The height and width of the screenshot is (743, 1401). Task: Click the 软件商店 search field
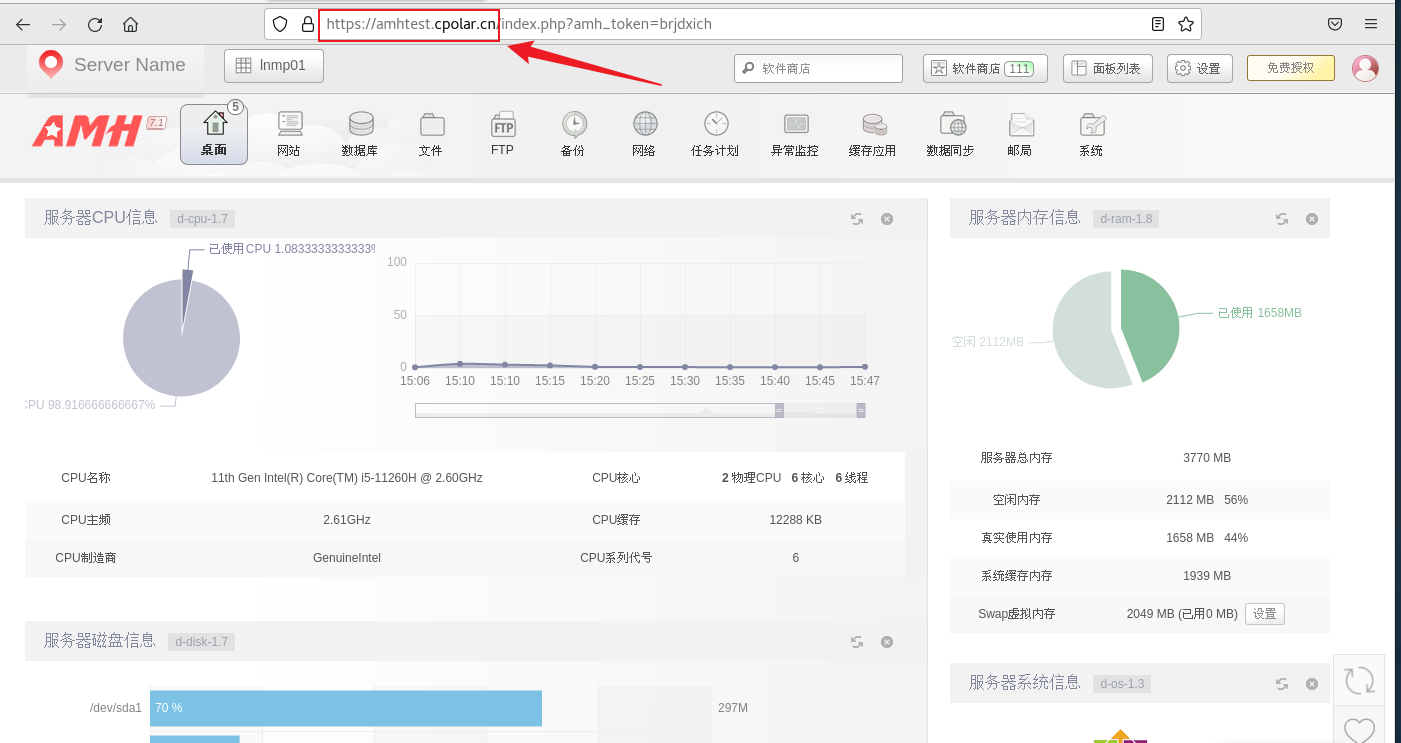818,68
